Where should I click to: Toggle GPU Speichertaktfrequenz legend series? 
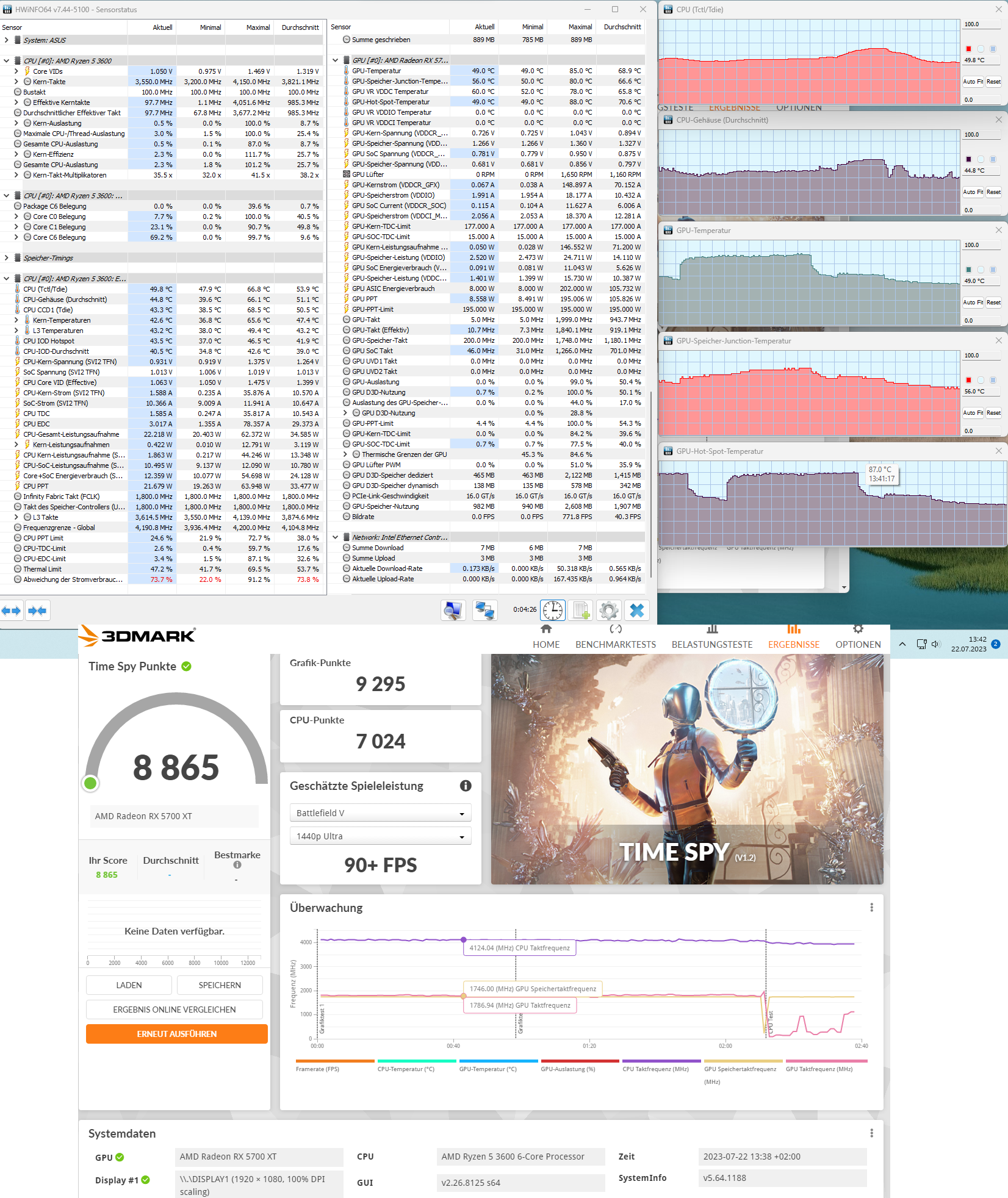(x=743, y=1072)
